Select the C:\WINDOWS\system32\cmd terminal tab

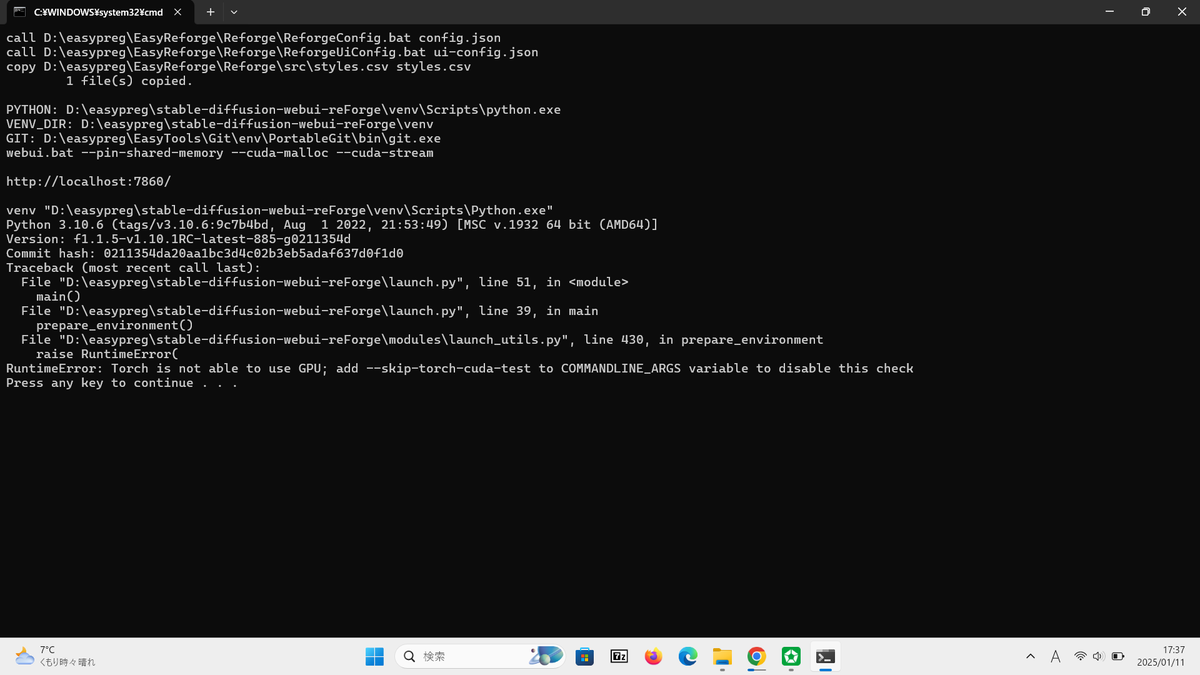pos(98,12)
